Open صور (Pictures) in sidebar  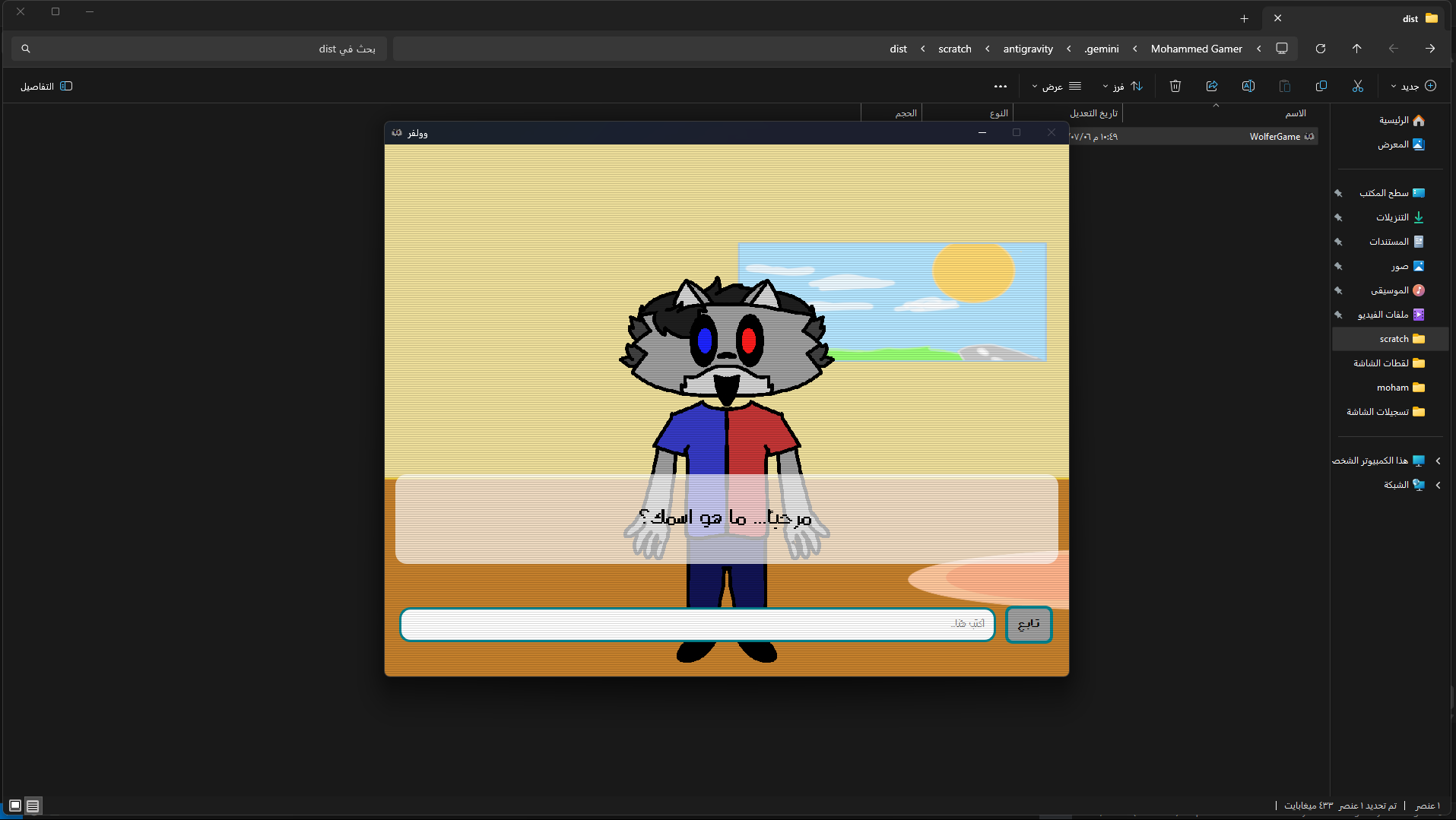point(1407,266)
